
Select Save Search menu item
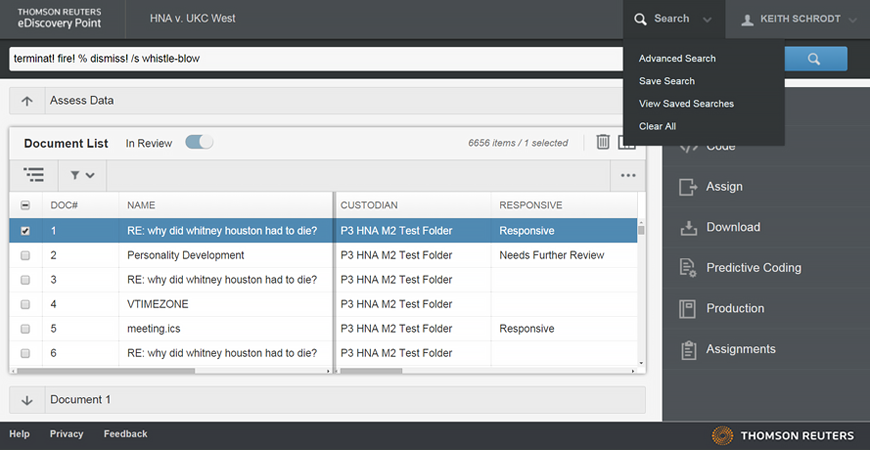click(666, 81)
